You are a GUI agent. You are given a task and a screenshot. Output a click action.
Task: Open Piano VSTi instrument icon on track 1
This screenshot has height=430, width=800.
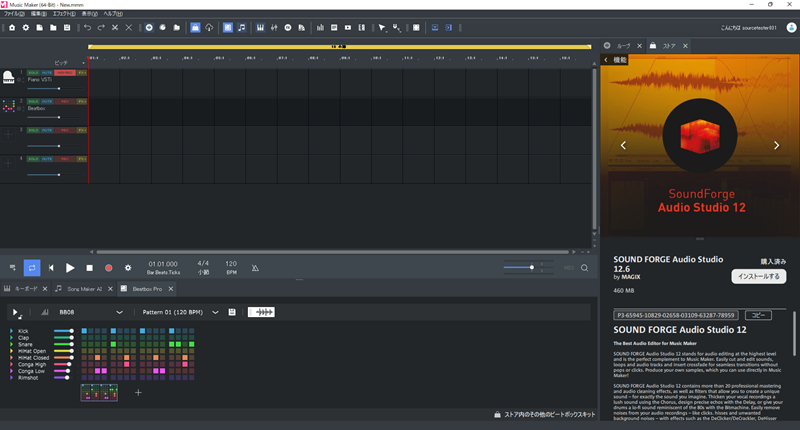click(8, 77)
